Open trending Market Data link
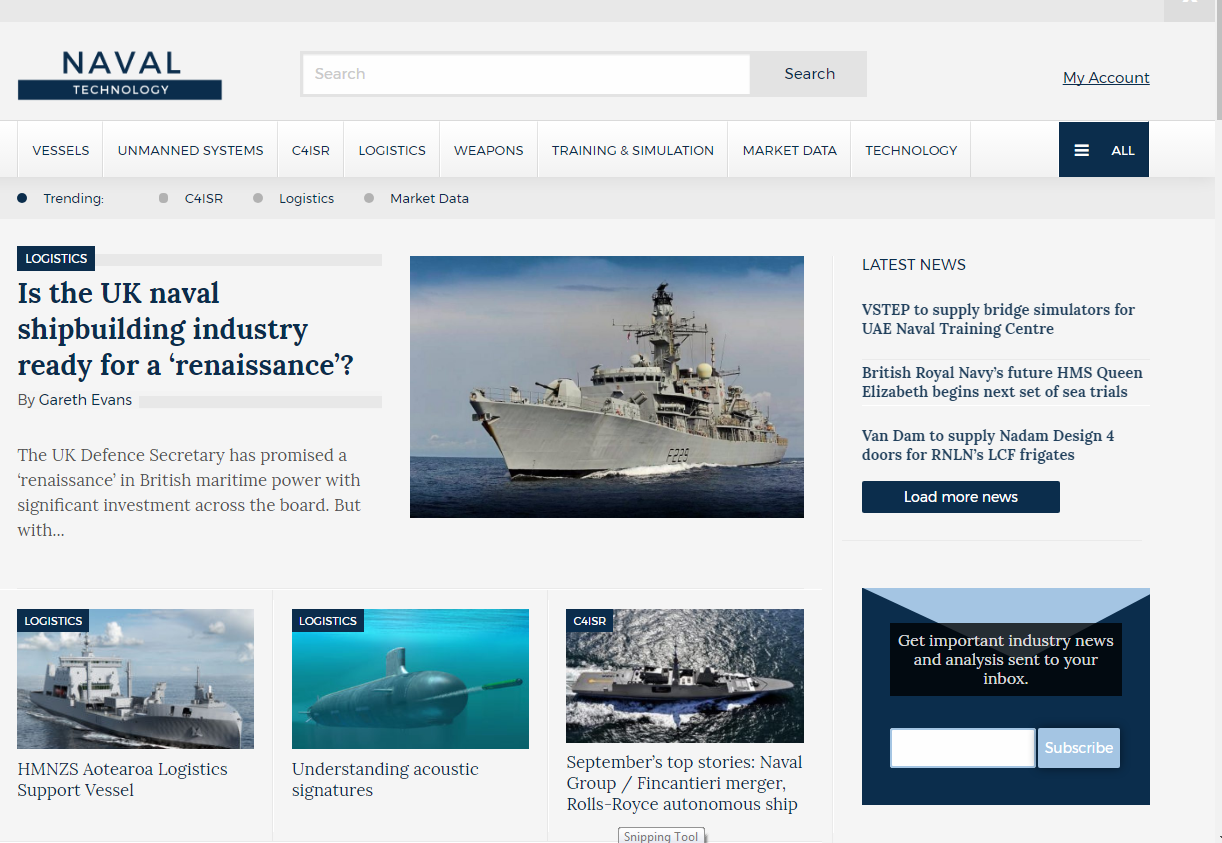1222x843 pixels. pyautogui.click(x=429, y=199)
